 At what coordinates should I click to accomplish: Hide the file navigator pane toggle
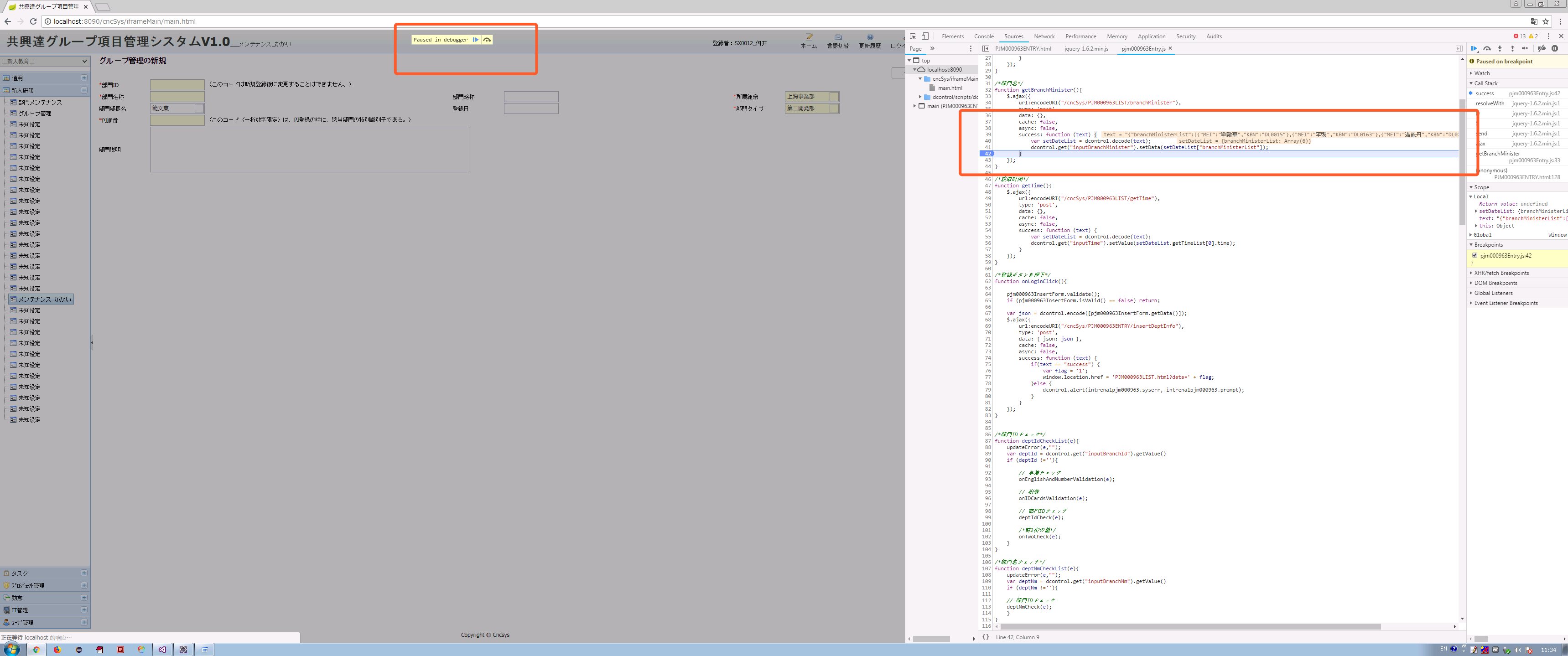coord(986,49)
